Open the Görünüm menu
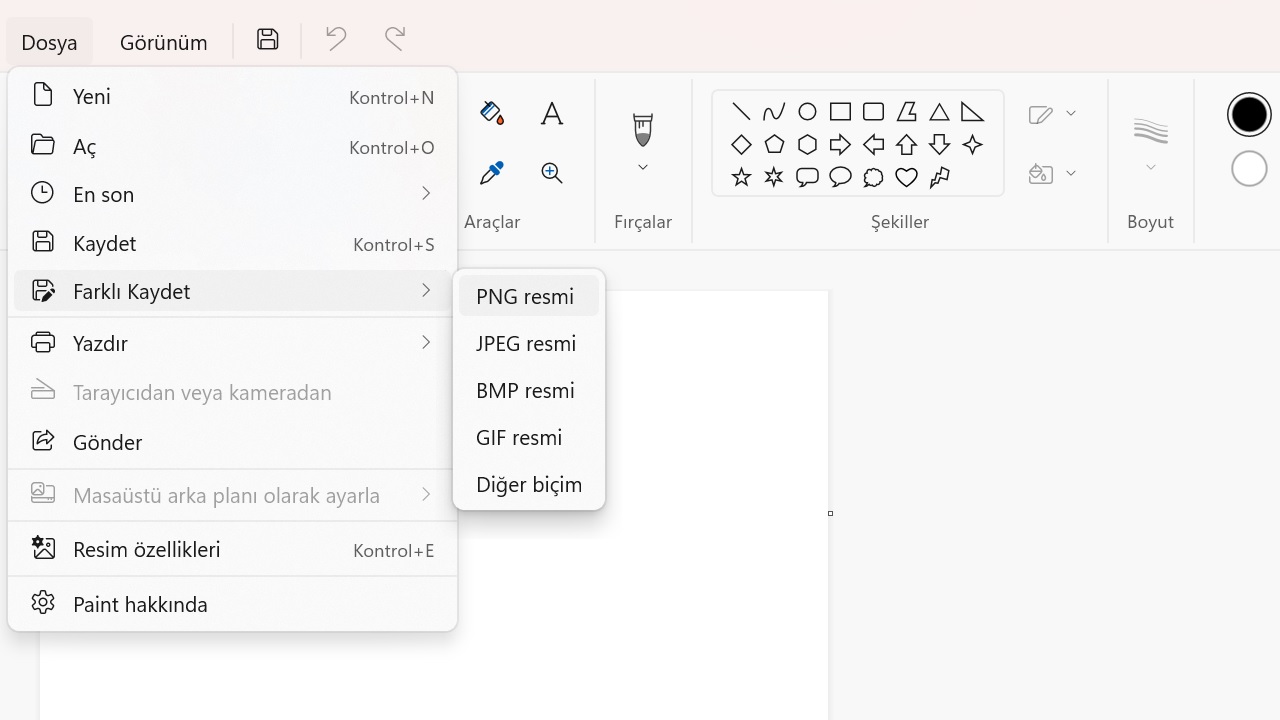The width and height of the screenshot is (1280, 720). [163, 42]
